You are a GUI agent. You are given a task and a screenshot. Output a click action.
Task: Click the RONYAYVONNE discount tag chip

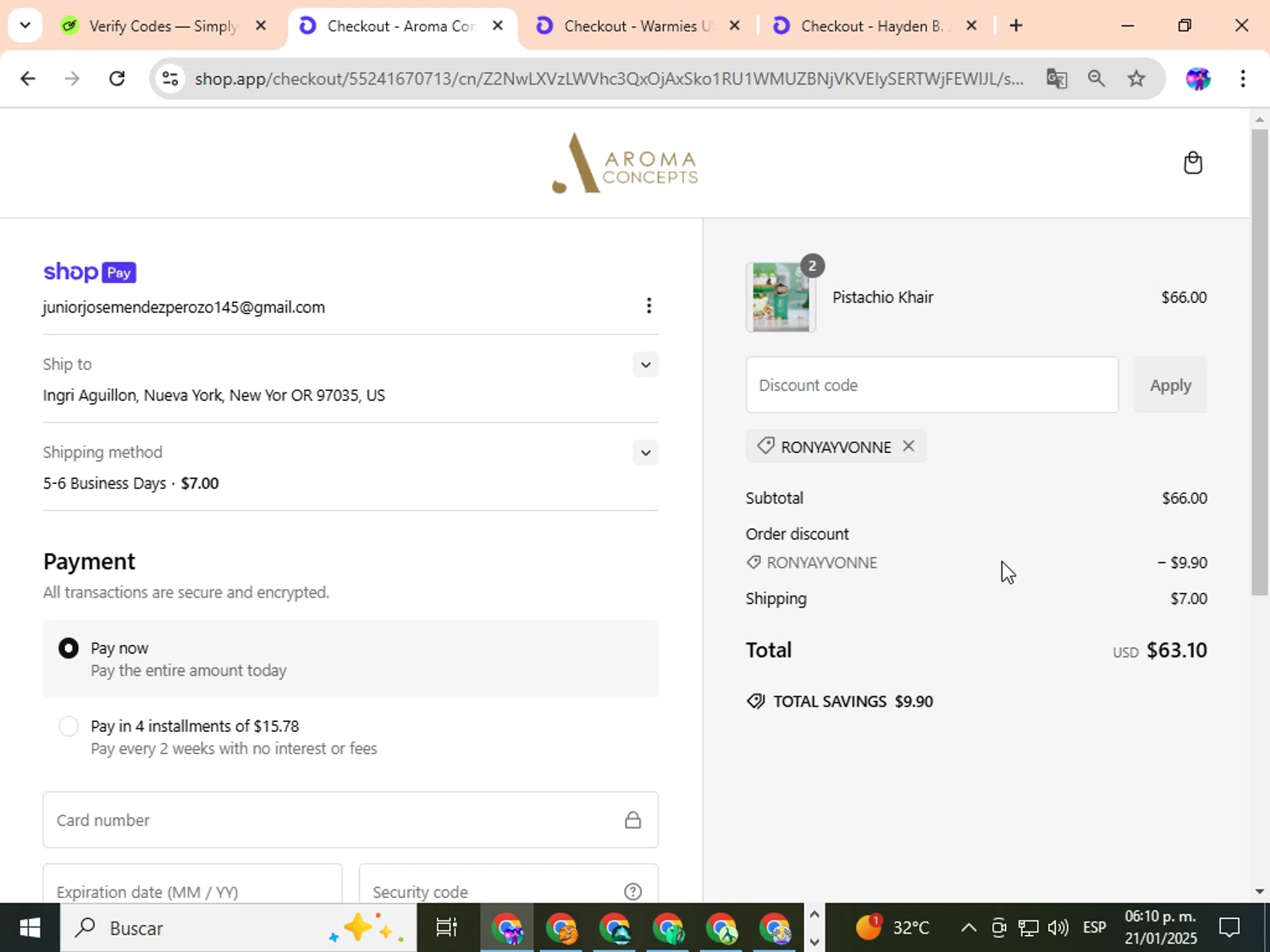pyautogui.click(x=836, y=446)
